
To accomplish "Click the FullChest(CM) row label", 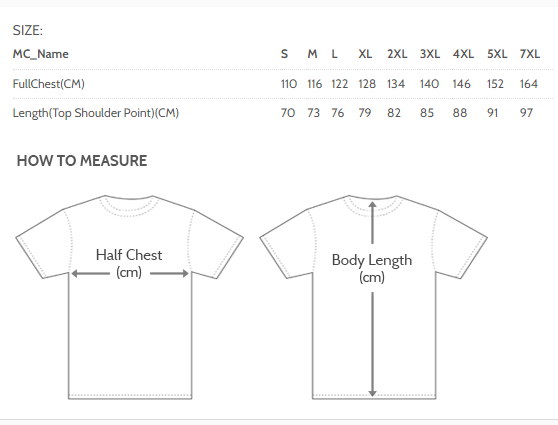I will point(49,84).
